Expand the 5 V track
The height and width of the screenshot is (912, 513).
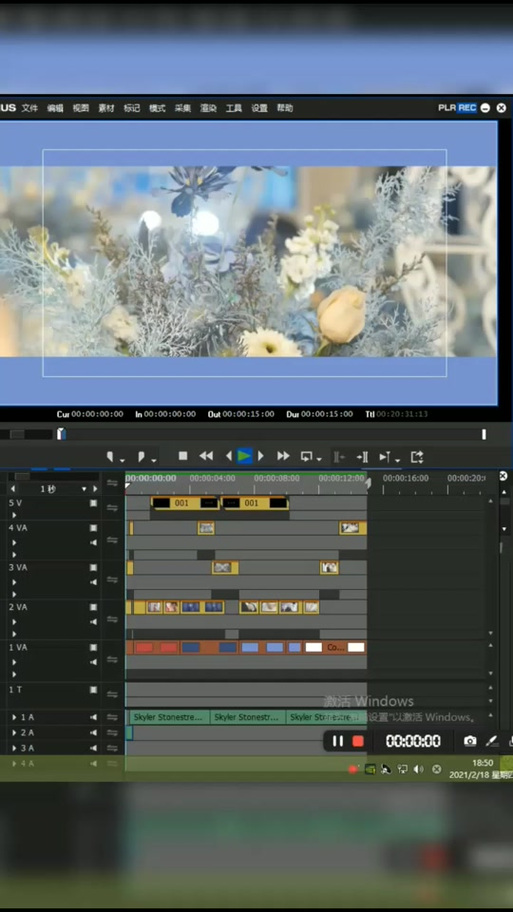[x=14, y=515]
